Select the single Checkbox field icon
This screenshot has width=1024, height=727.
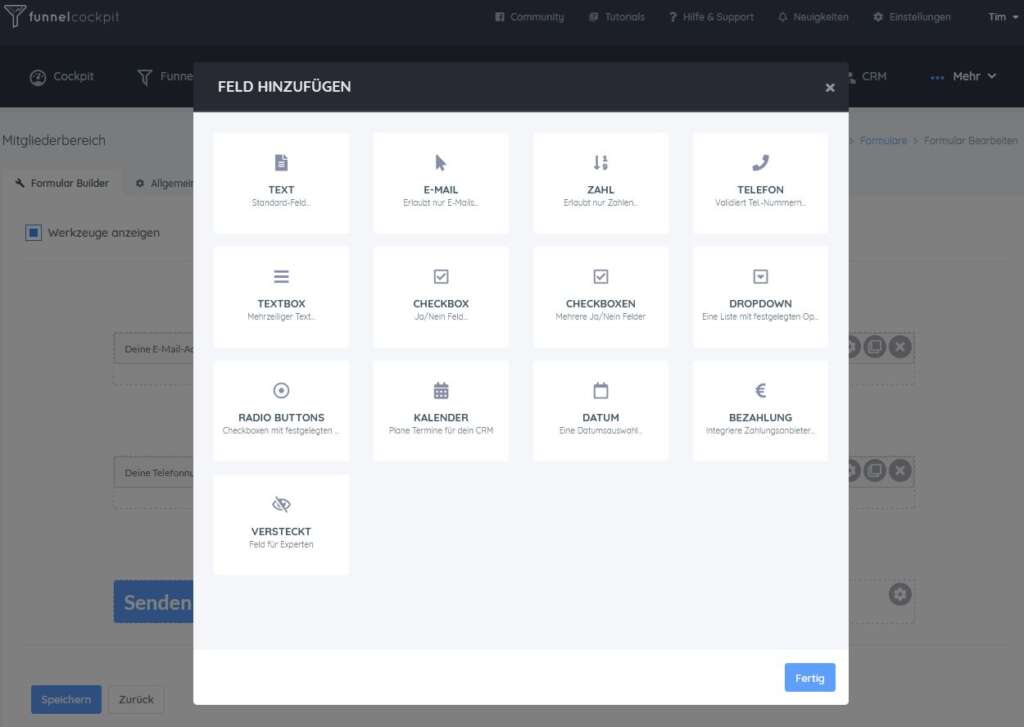441,276
